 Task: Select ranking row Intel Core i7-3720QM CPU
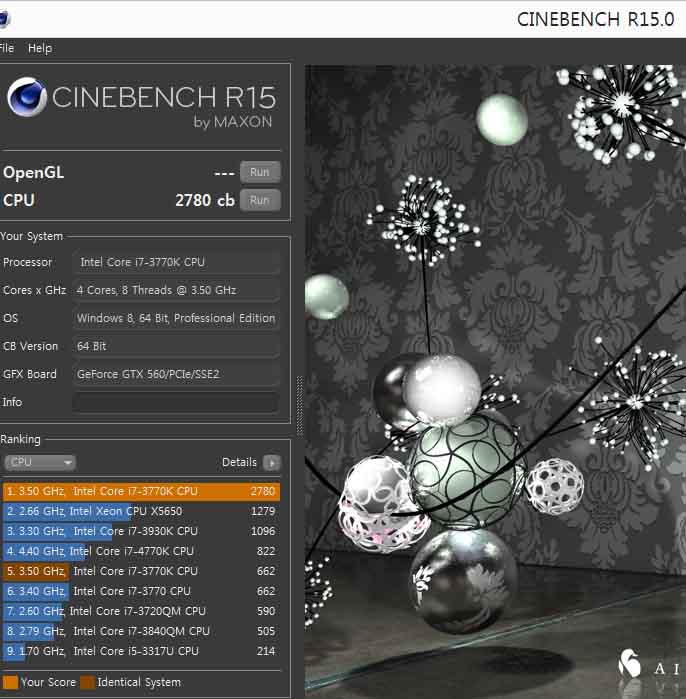[x=141, y=611]
